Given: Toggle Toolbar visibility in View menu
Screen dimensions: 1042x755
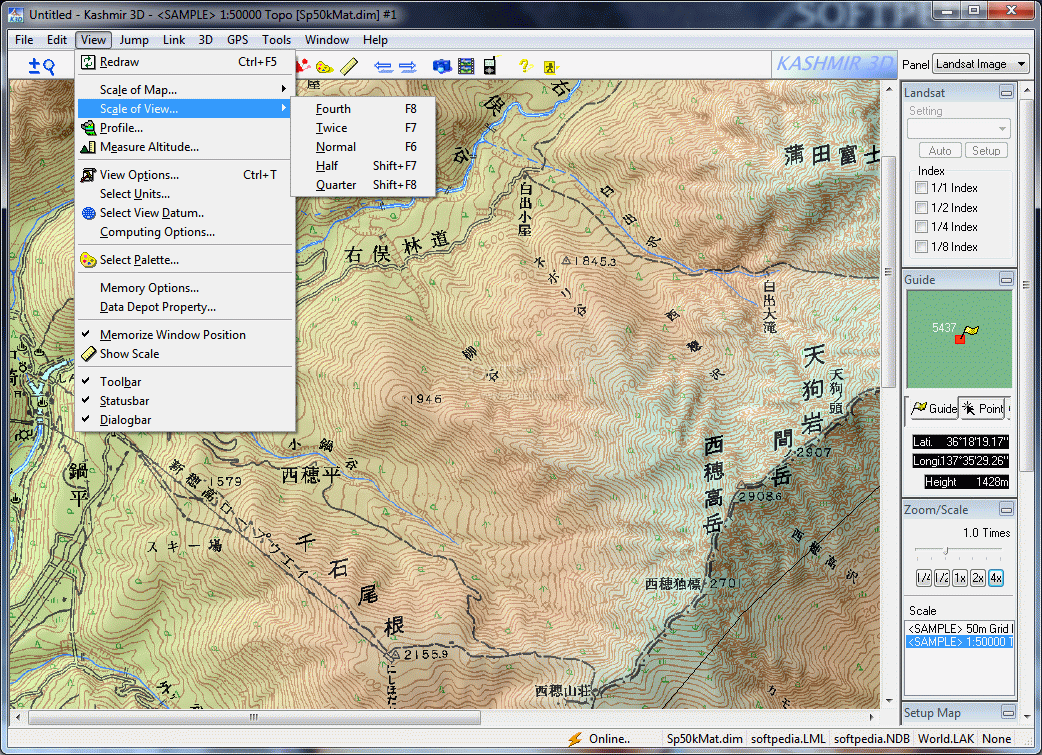Looking at the screenshot, I should (186, 381).
